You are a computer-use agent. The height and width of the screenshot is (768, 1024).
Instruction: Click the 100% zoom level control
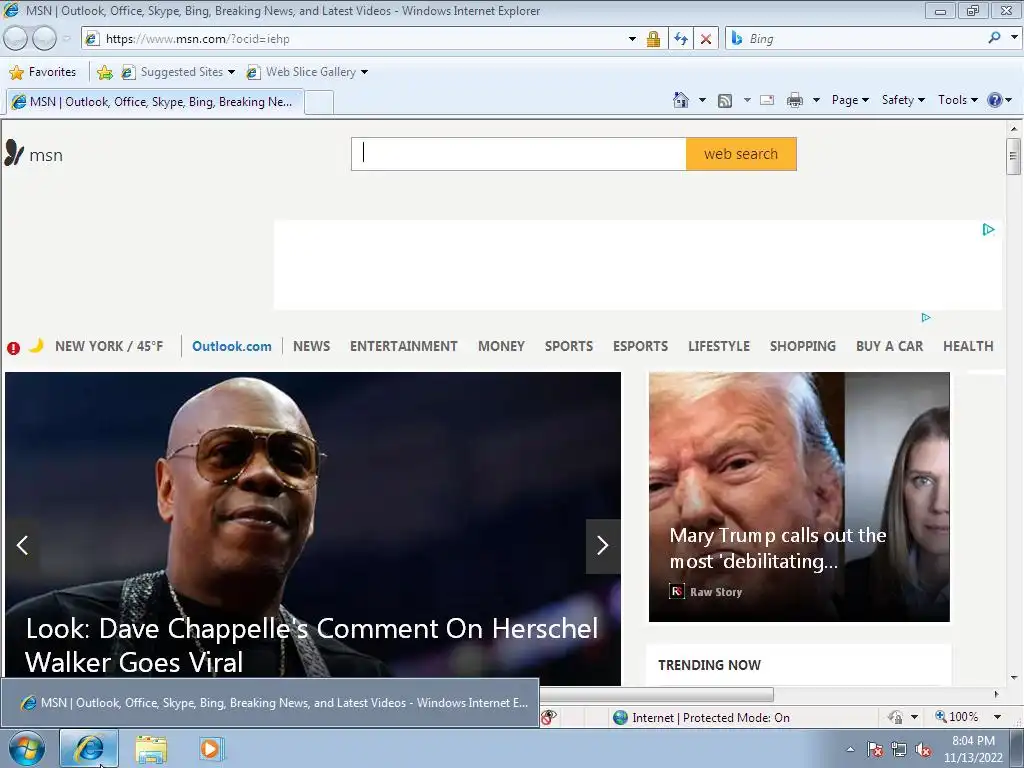[x=957, y=717]
